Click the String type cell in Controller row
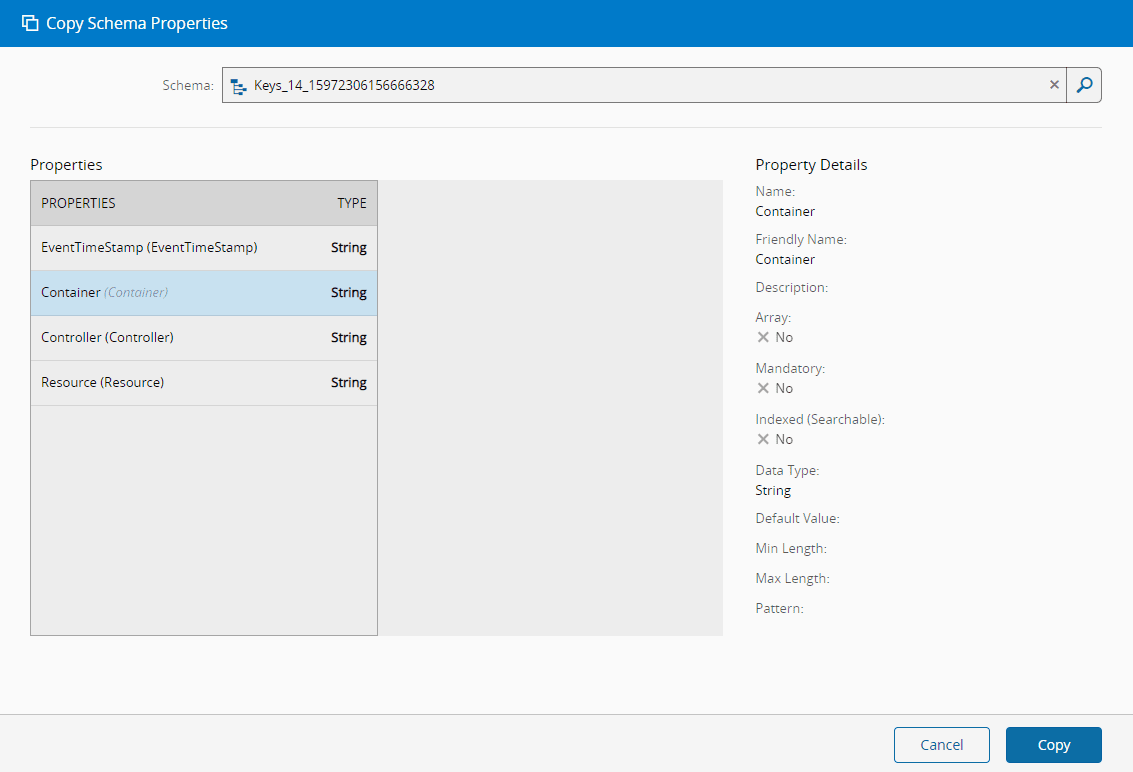 coord(349,338)
